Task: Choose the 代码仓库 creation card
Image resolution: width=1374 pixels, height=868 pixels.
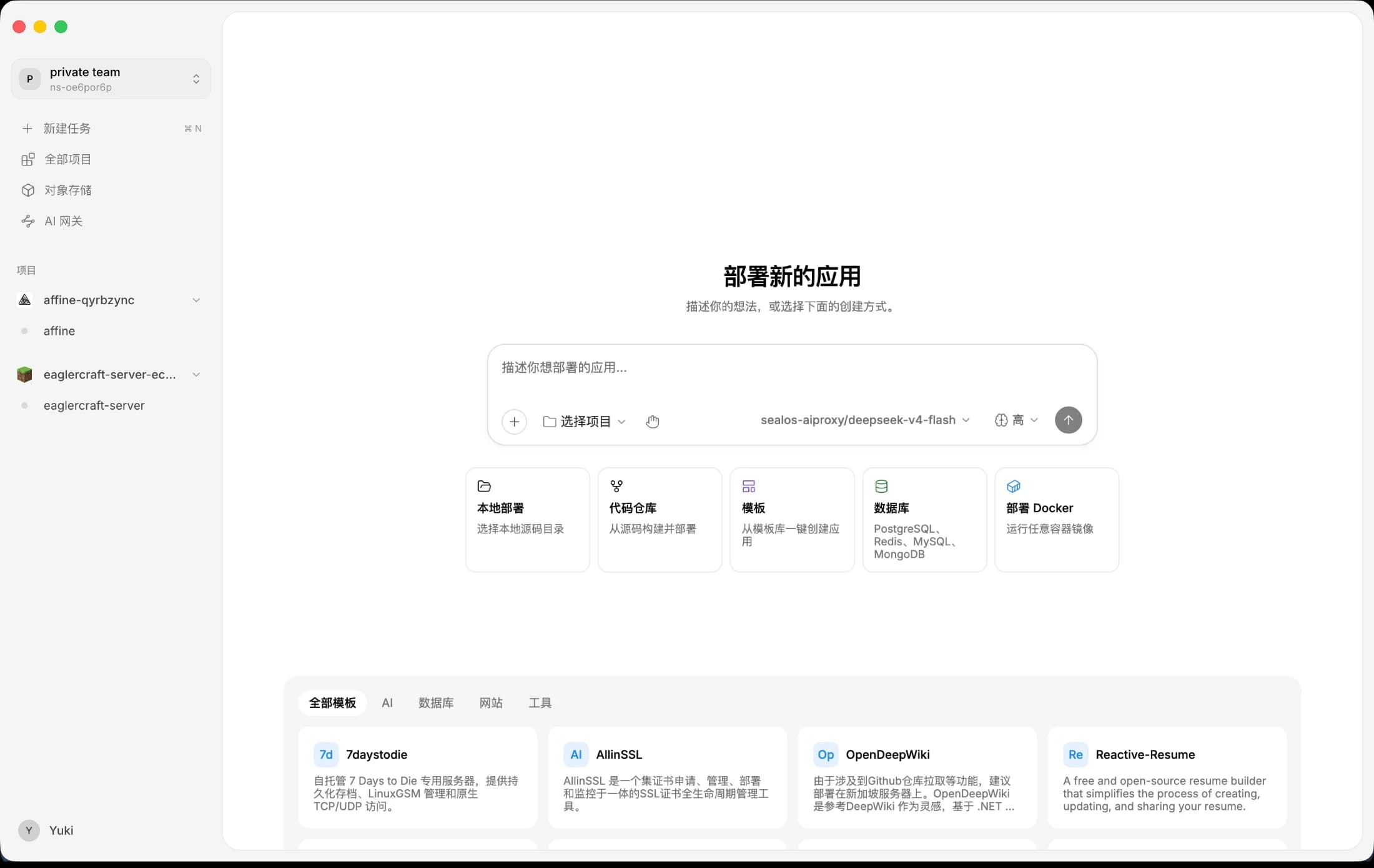Action: click(660, 520)
